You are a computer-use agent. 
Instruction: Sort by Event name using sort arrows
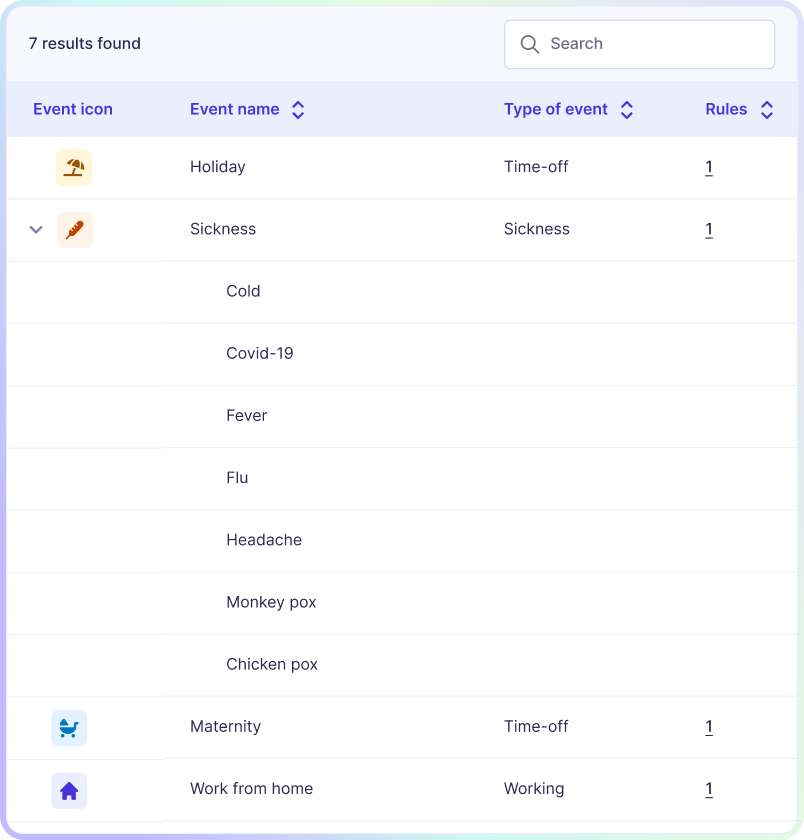pos(298,110)
